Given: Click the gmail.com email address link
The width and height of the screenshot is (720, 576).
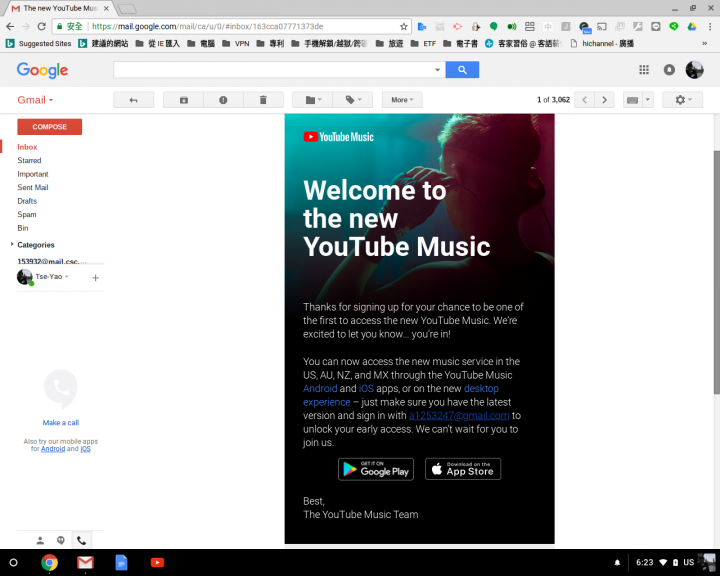Looking at the screenshot, I should (x=459, y=416).
